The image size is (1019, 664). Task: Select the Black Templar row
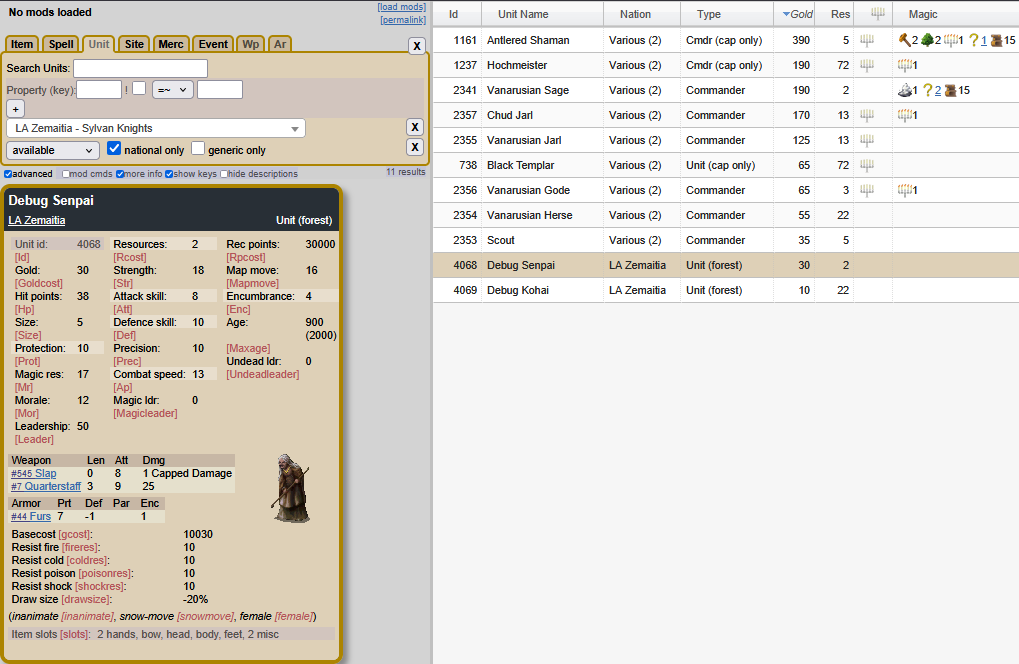pos(726,165)
